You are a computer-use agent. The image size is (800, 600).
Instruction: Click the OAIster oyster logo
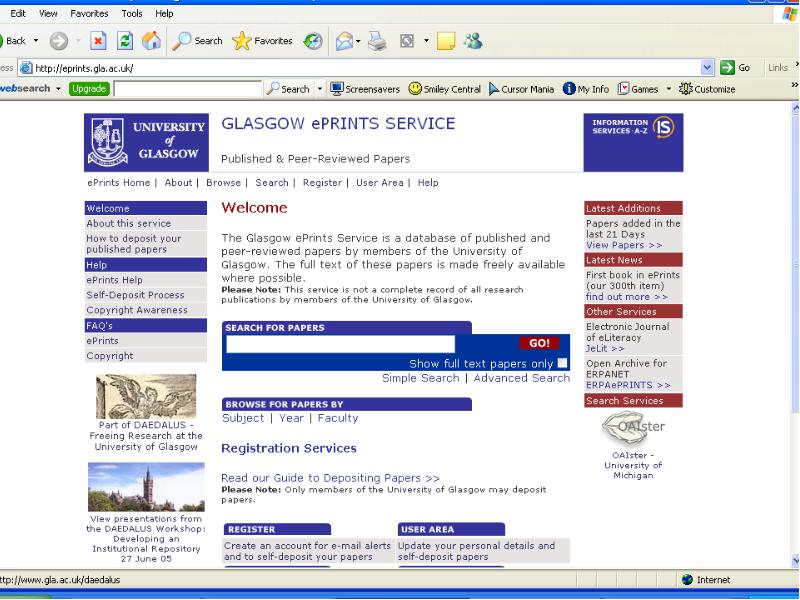[x=633, y=428]
